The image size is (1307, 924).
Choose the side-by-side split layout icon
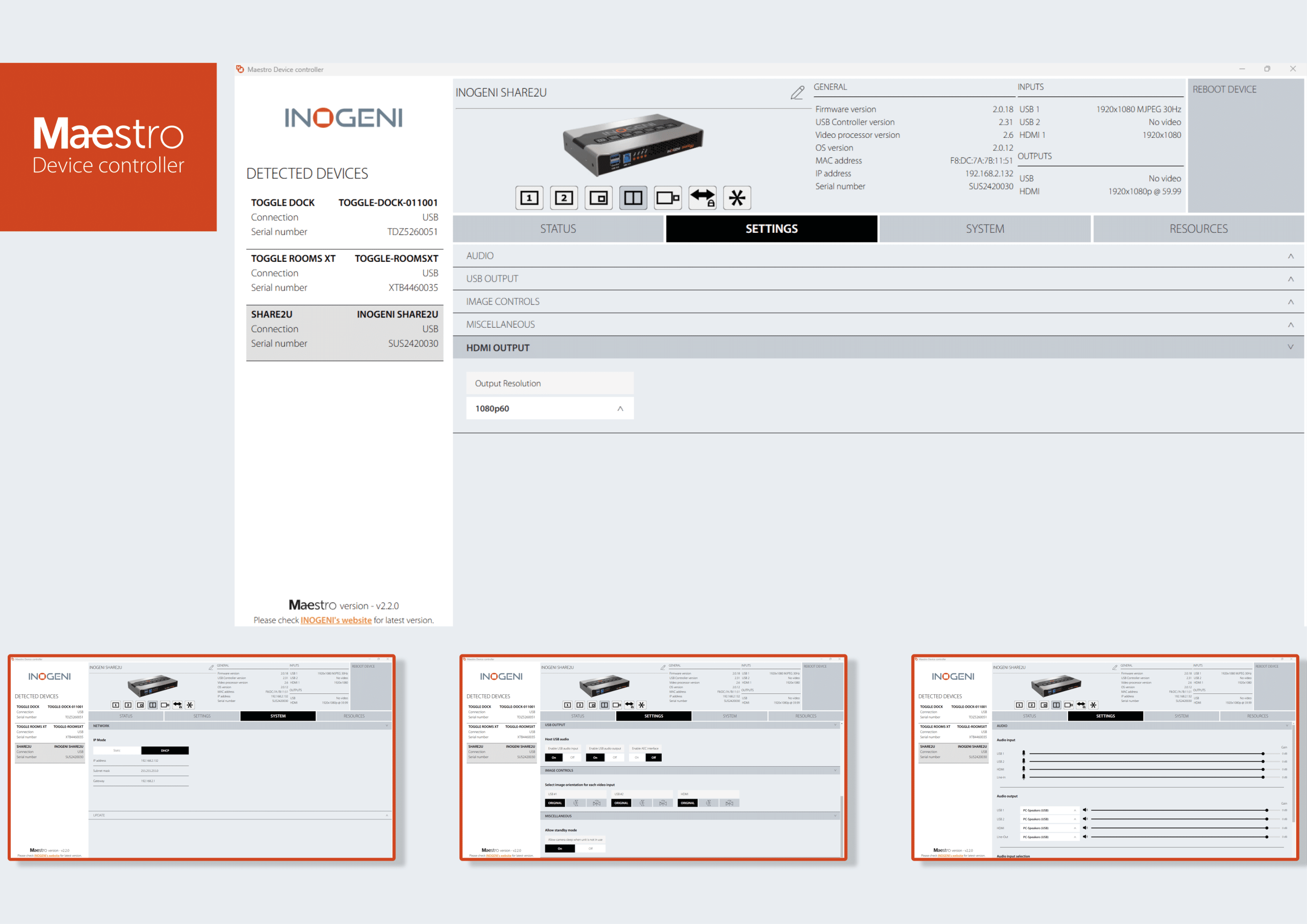pos(633,198)
